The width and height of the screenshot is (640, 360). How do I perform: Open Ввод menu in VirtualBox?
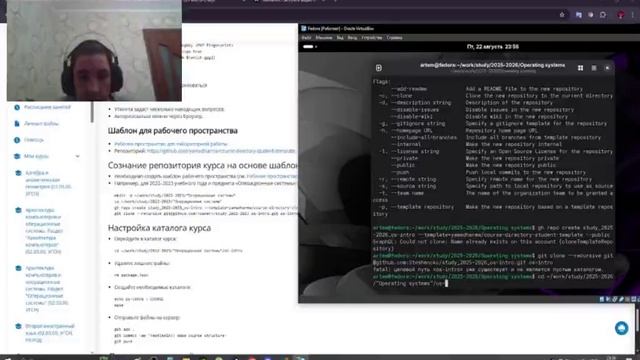click(352, 38)
